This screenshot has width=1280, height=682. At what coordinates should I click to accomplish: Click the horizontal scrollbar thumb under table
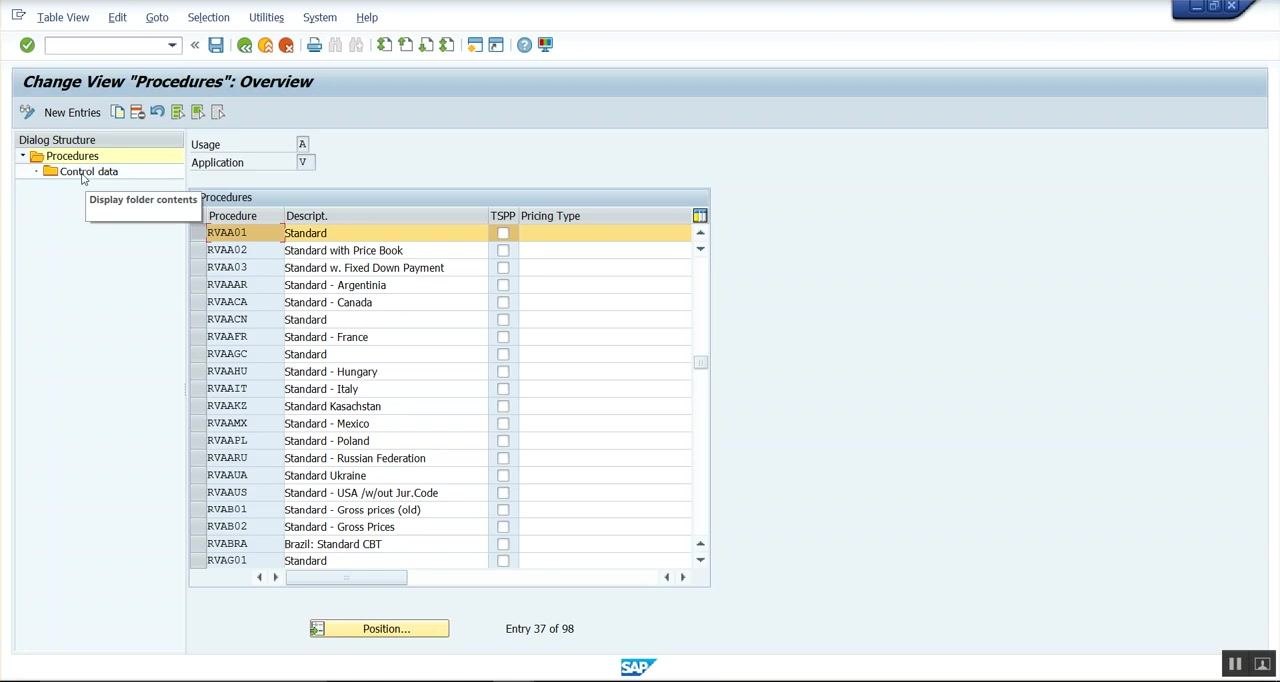tap(346, 577)
